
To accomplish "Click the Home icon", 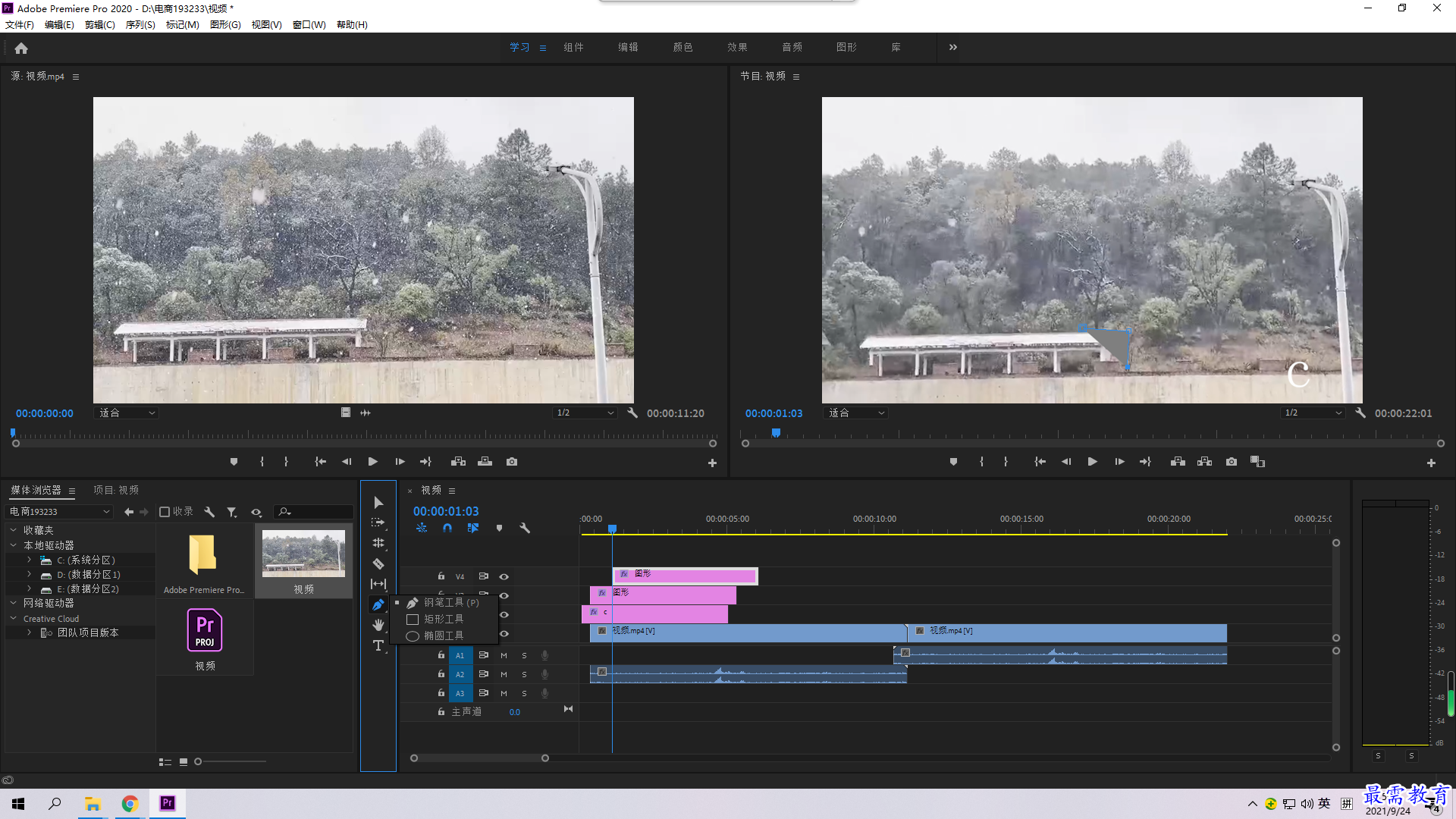I will coord(21,48).
